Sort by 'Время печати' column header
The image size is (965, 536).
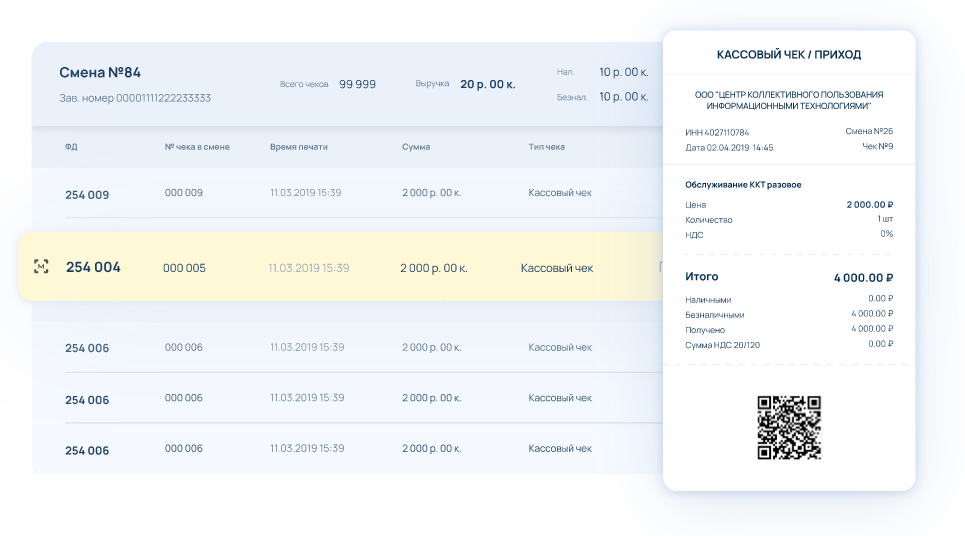pyautogui.click(x=298, y=147)
